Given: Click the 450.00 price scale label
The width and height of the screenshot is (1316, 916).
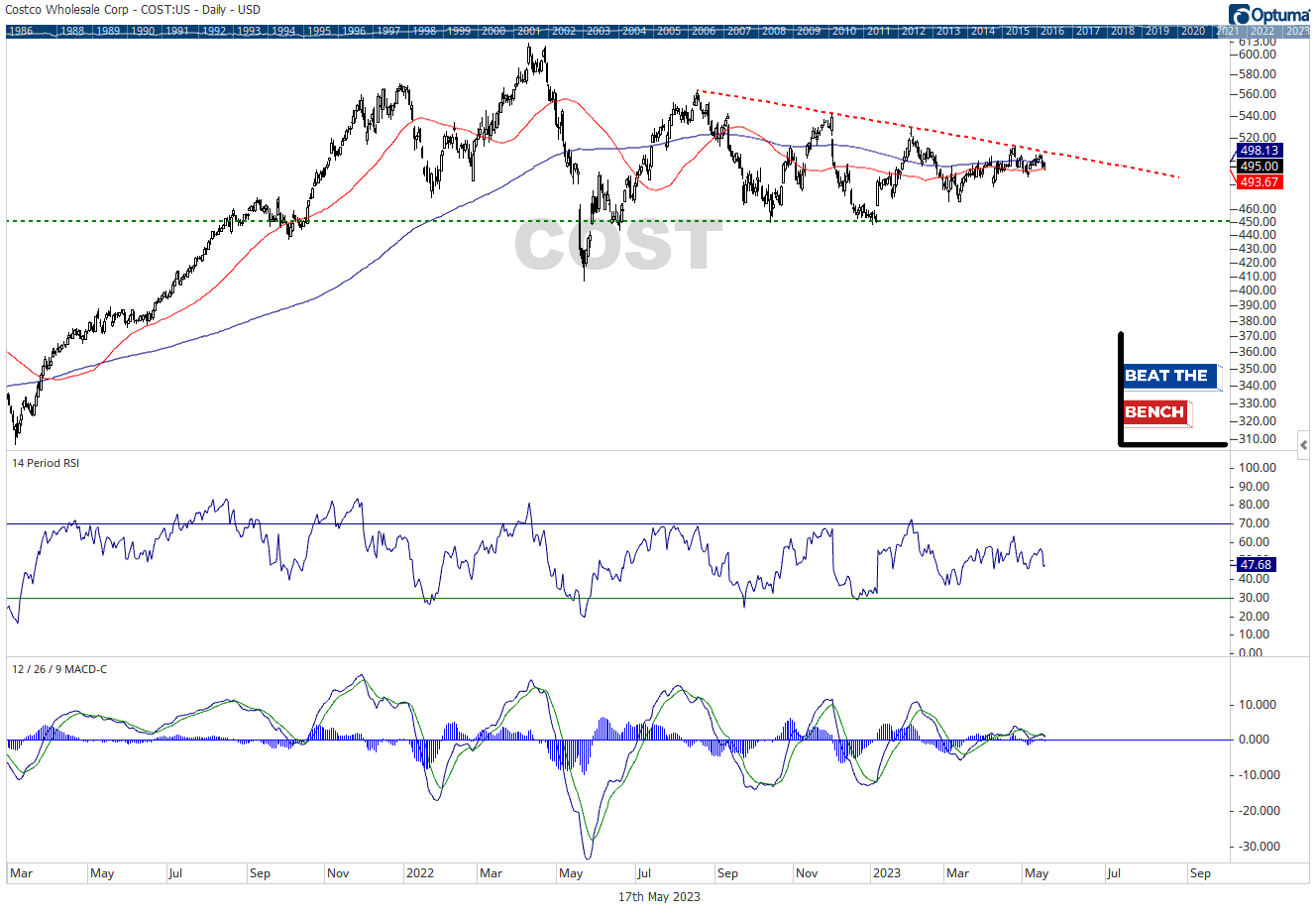Looking at the screenshot, I should click(x=1257, y=222).
